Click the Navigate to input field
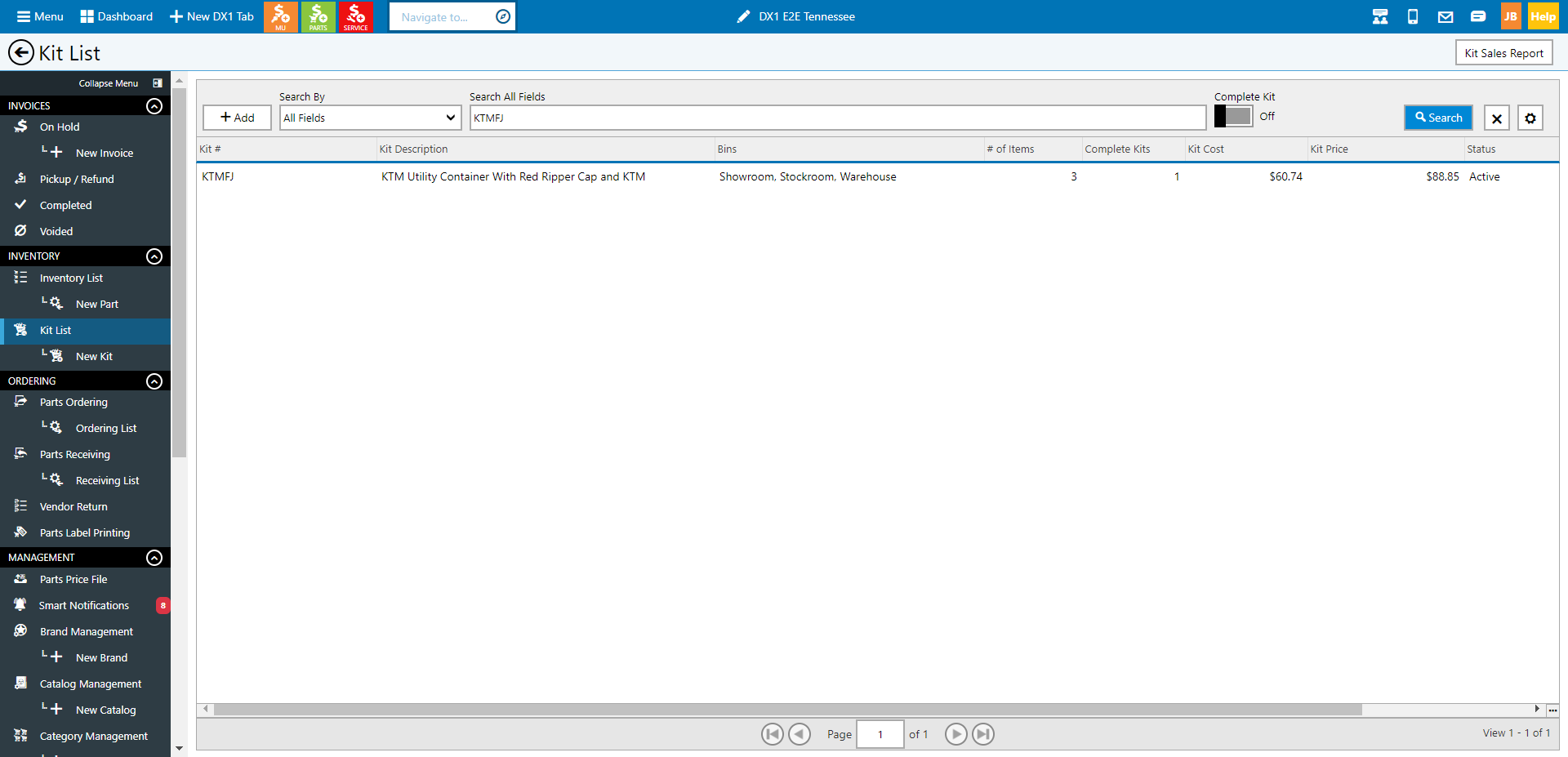 tap(441, 16)
